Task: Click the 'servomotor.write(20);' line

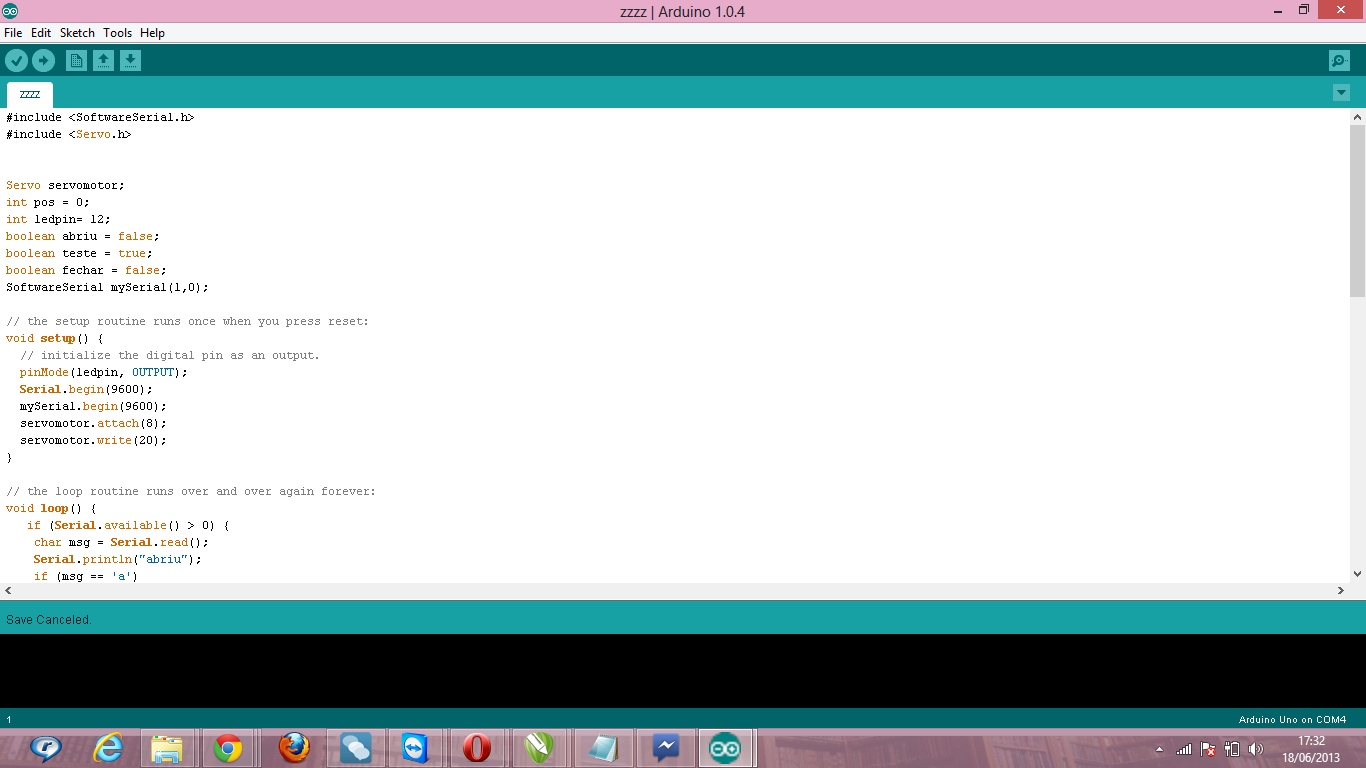Action: coord(93,440)
